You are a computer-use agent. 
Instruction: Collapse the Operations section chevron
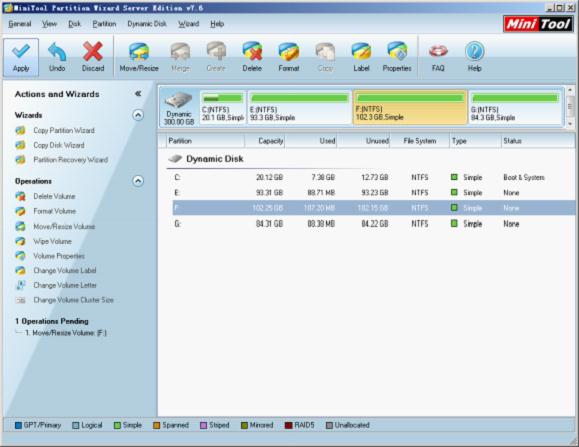pos(138,181)
